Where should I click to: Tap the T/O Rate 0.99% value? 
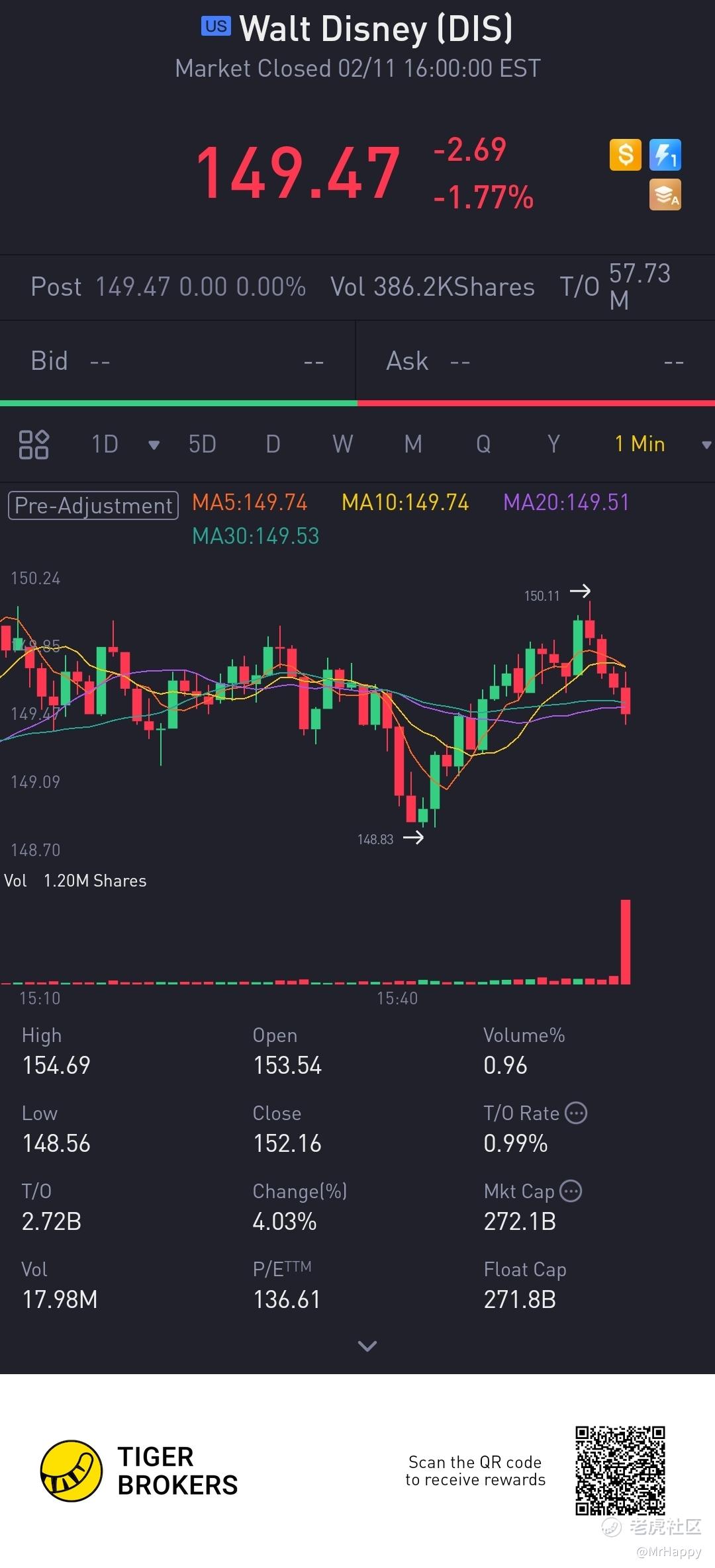516,1143
